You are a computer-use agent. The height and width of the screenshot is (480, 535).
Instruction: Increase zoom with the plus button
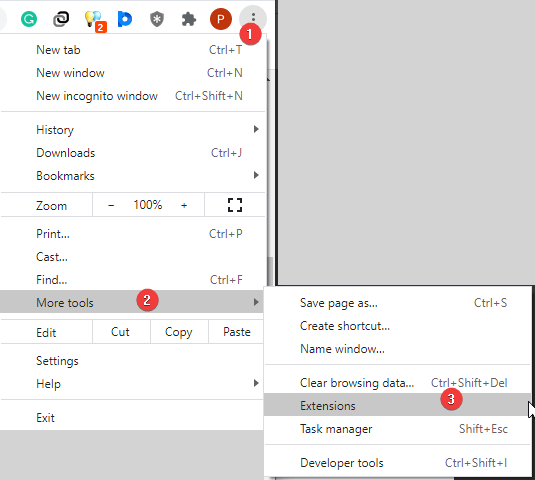click(184, 205)
